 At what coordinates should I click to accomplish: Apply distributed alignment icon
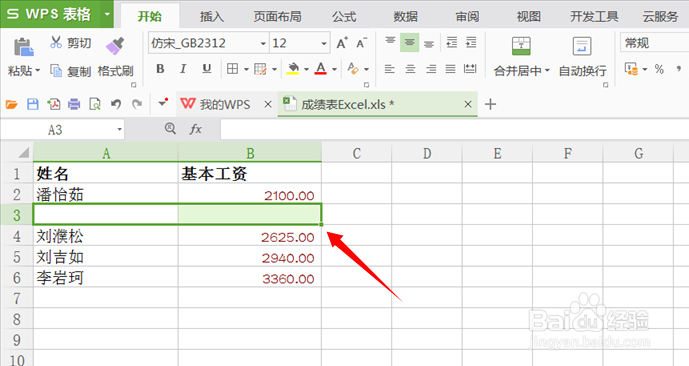pos(470,69)
